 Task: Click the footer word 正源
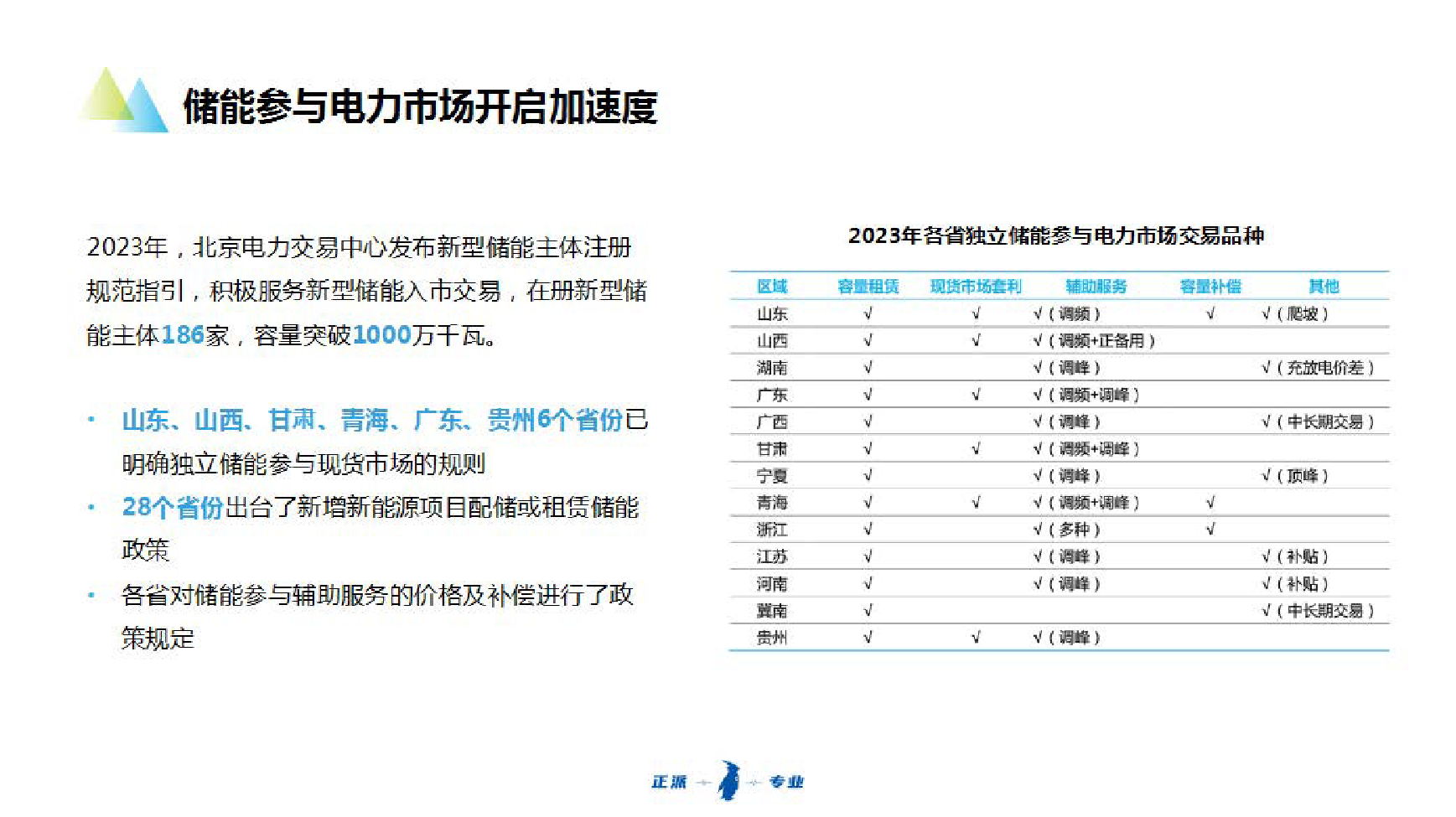click(x=669, y=781)
